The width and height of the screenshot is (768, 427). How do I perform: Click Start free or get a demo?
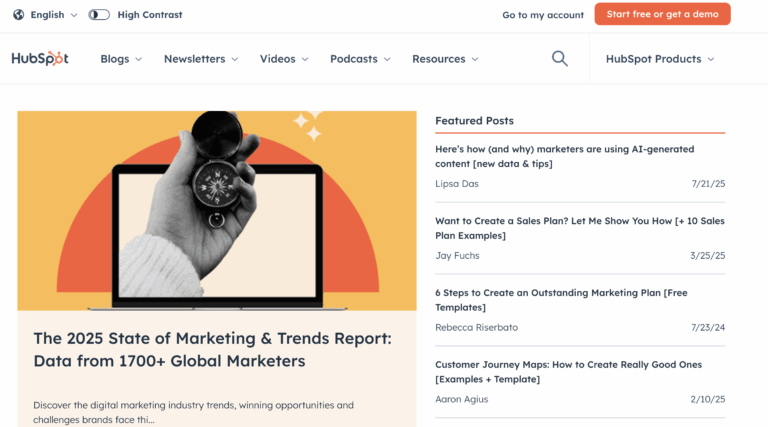[x=662, y=14]
